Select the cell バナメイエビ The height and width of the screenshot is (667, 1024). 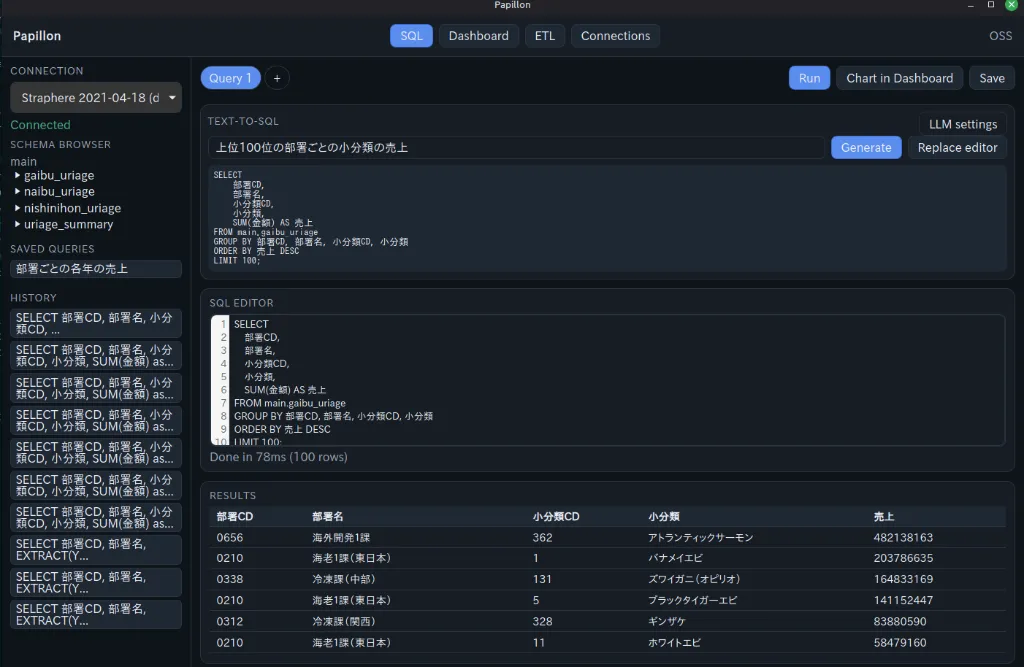[x=675, y=559]
